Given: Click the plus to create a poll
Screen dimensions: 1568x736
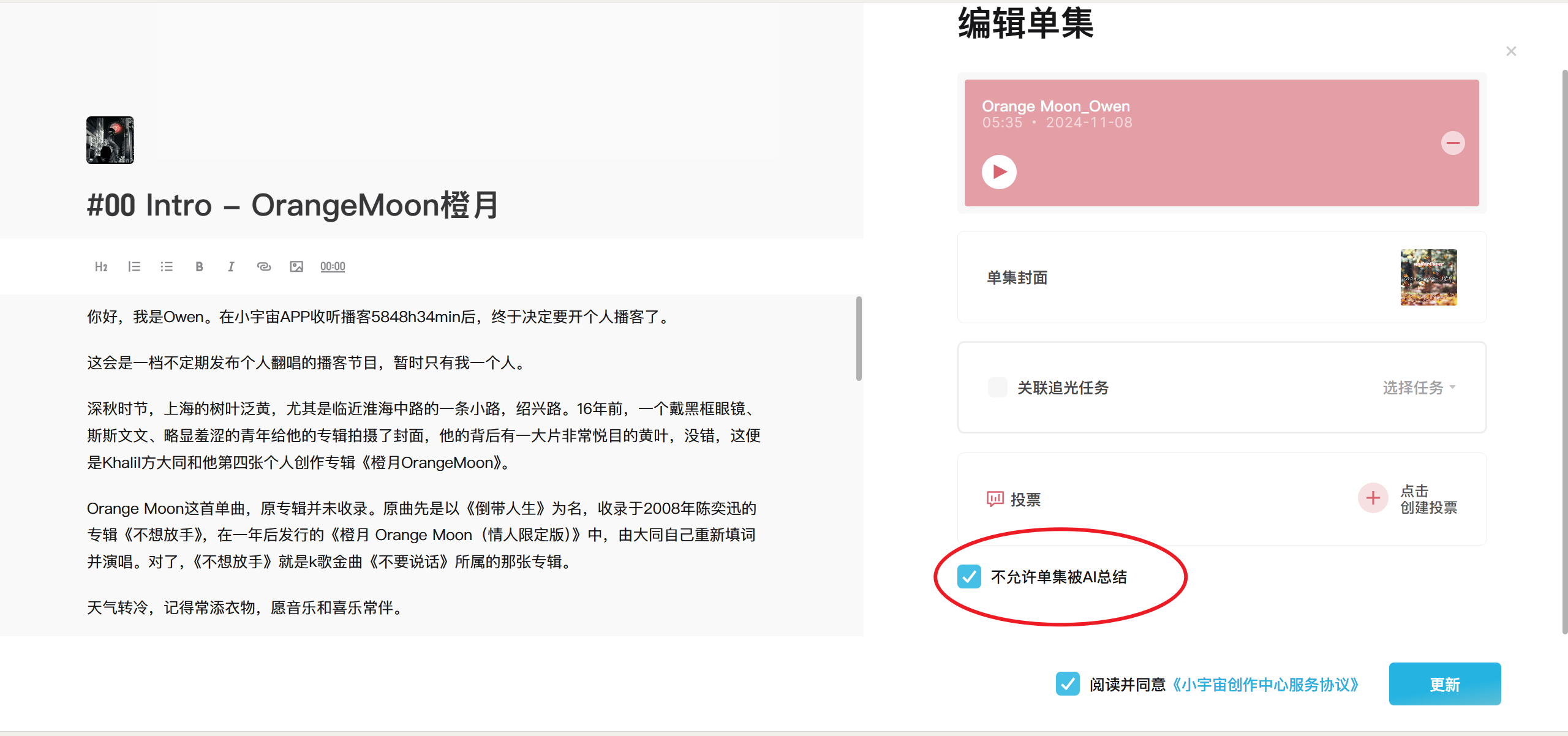Looking at the screenshot, I should point(1373,498).
